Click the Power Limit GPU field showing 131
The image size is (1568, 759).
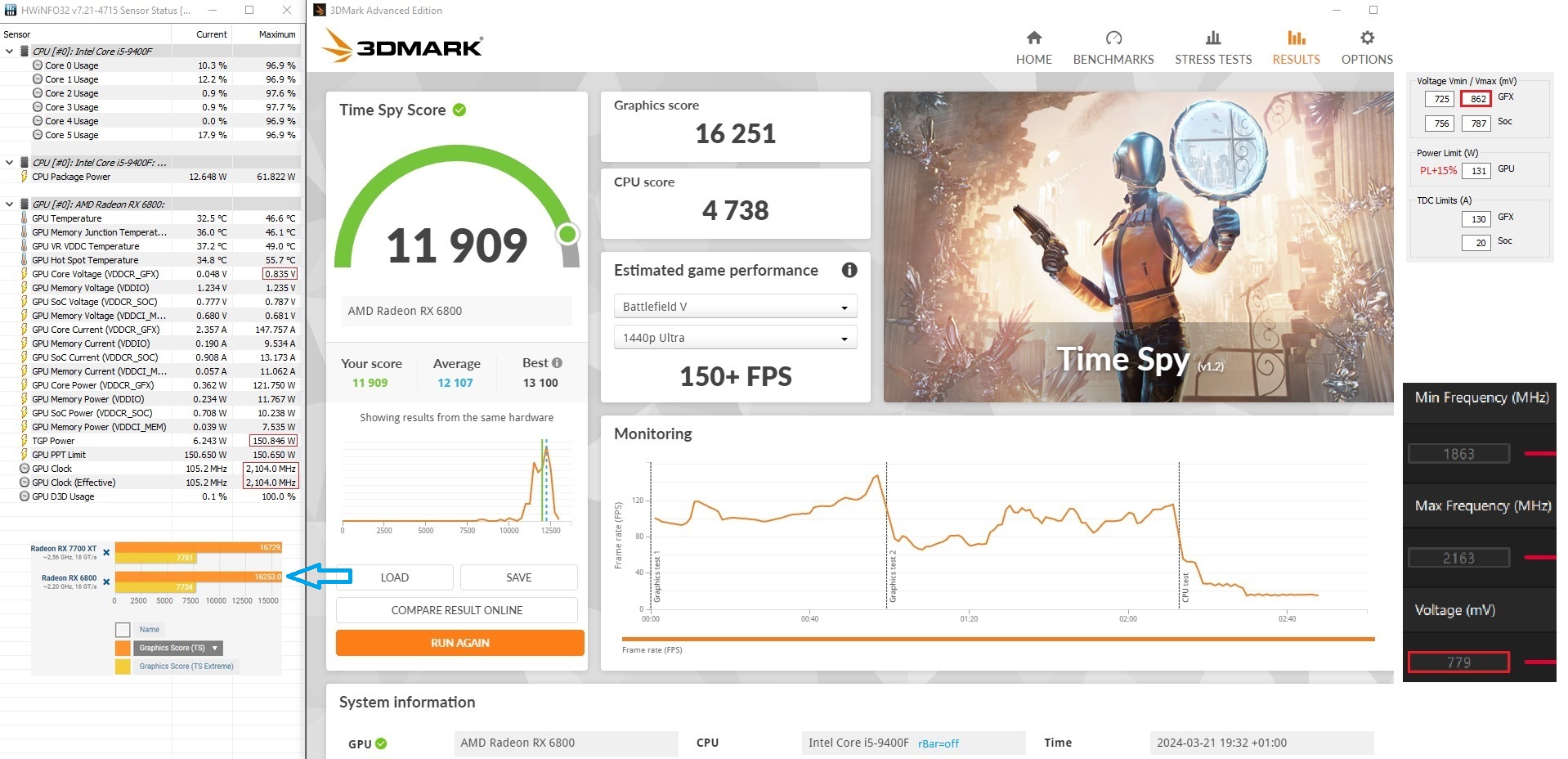coord(1476,171)
